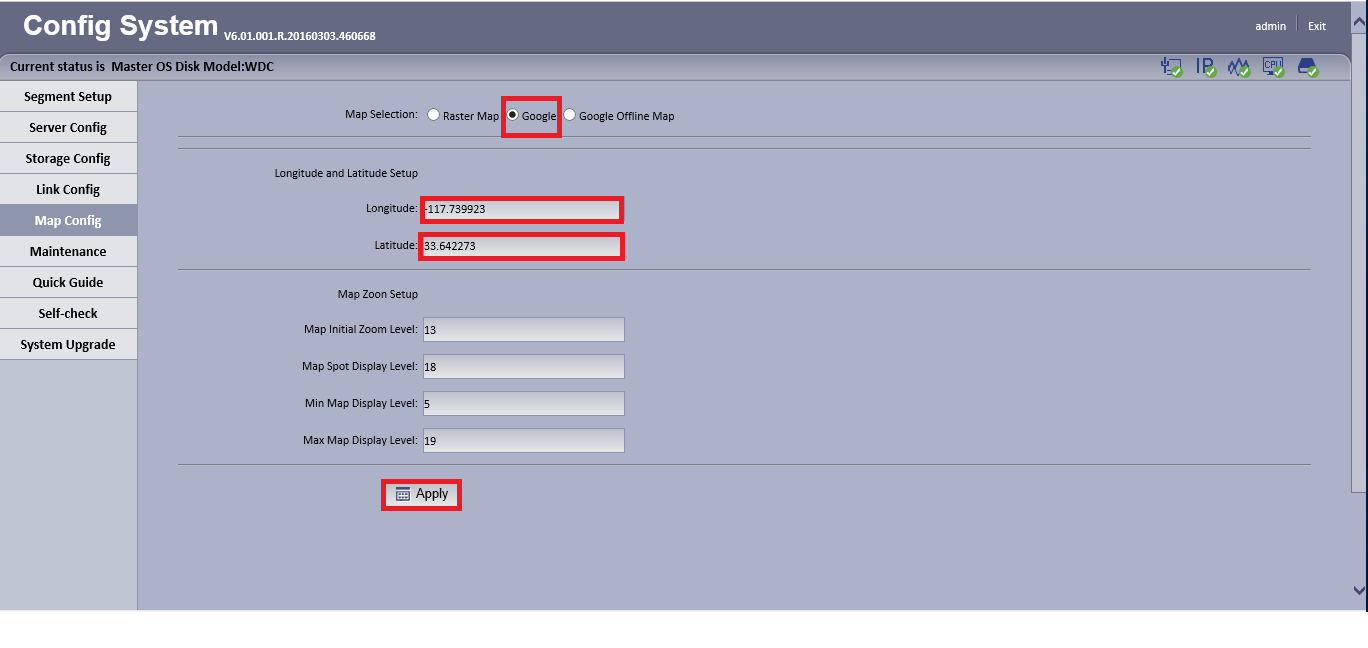Viewport: 1368px width, 648px height.
Task: Click the Apply button
Action: [421, 494]
